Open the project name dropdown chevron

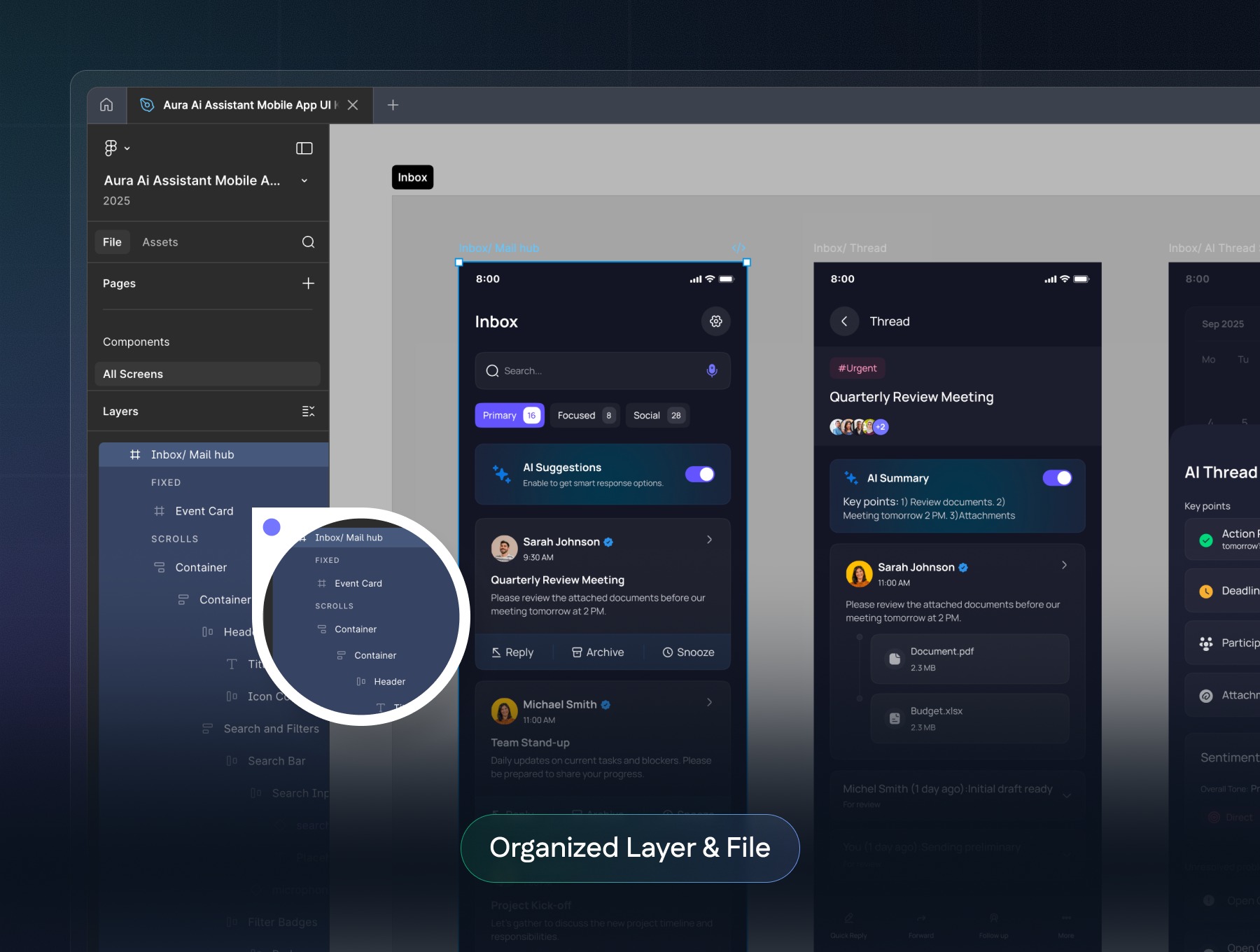point(304,180)
